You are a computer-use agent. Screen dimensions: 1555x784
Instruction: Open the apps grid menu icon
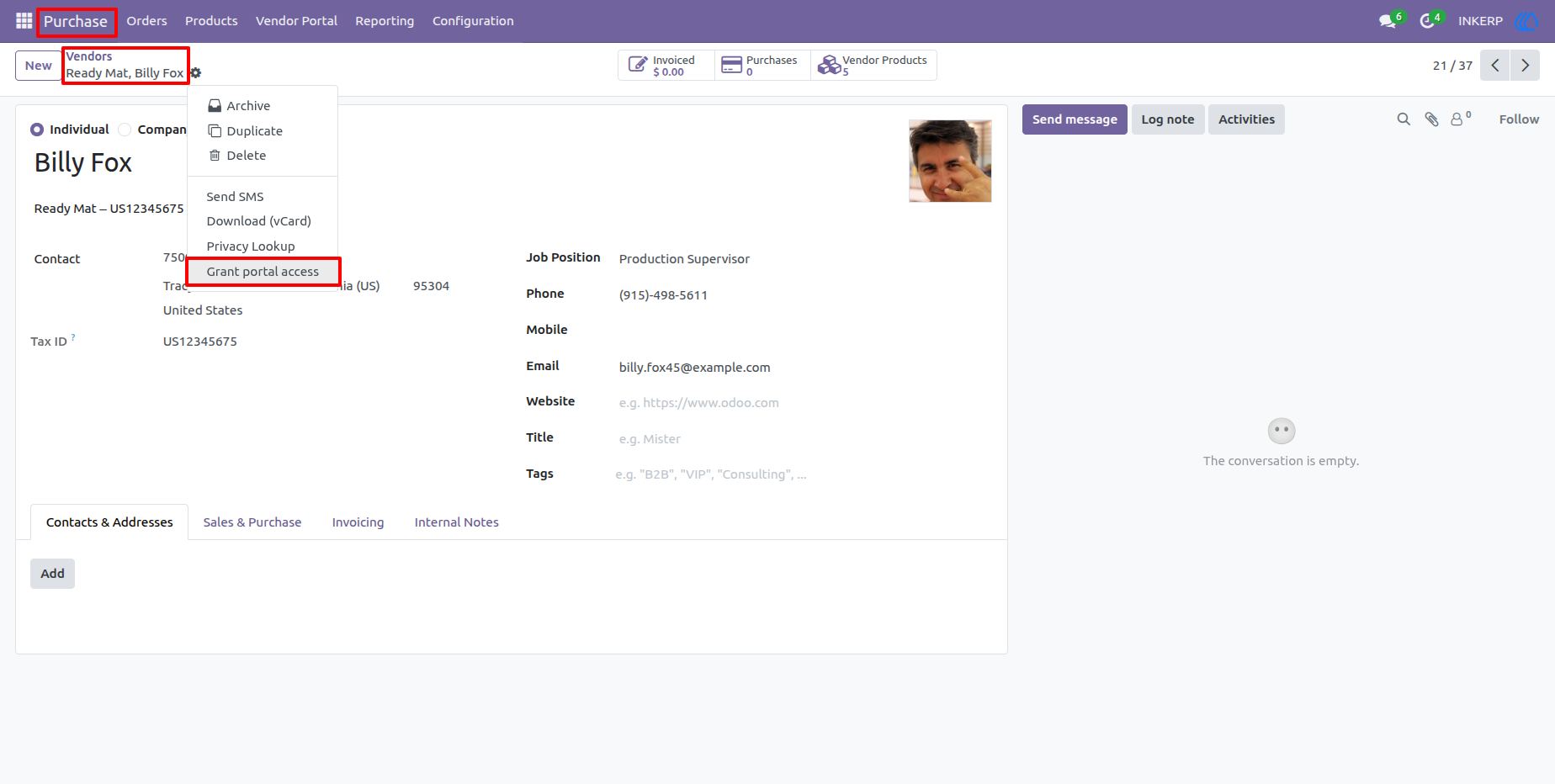(x=24, y=21)
